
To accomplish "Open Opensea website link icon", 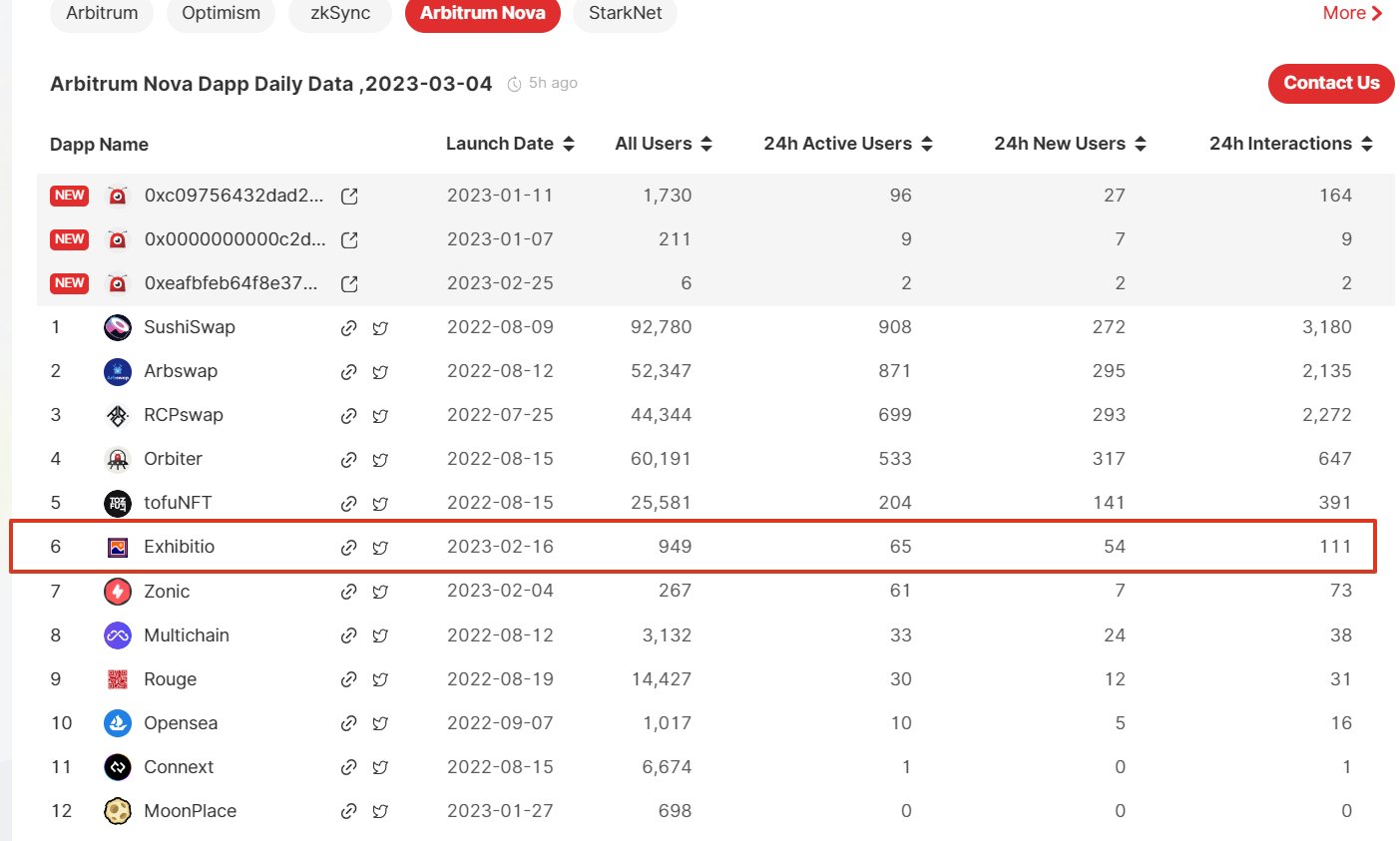I will (348, 723).
